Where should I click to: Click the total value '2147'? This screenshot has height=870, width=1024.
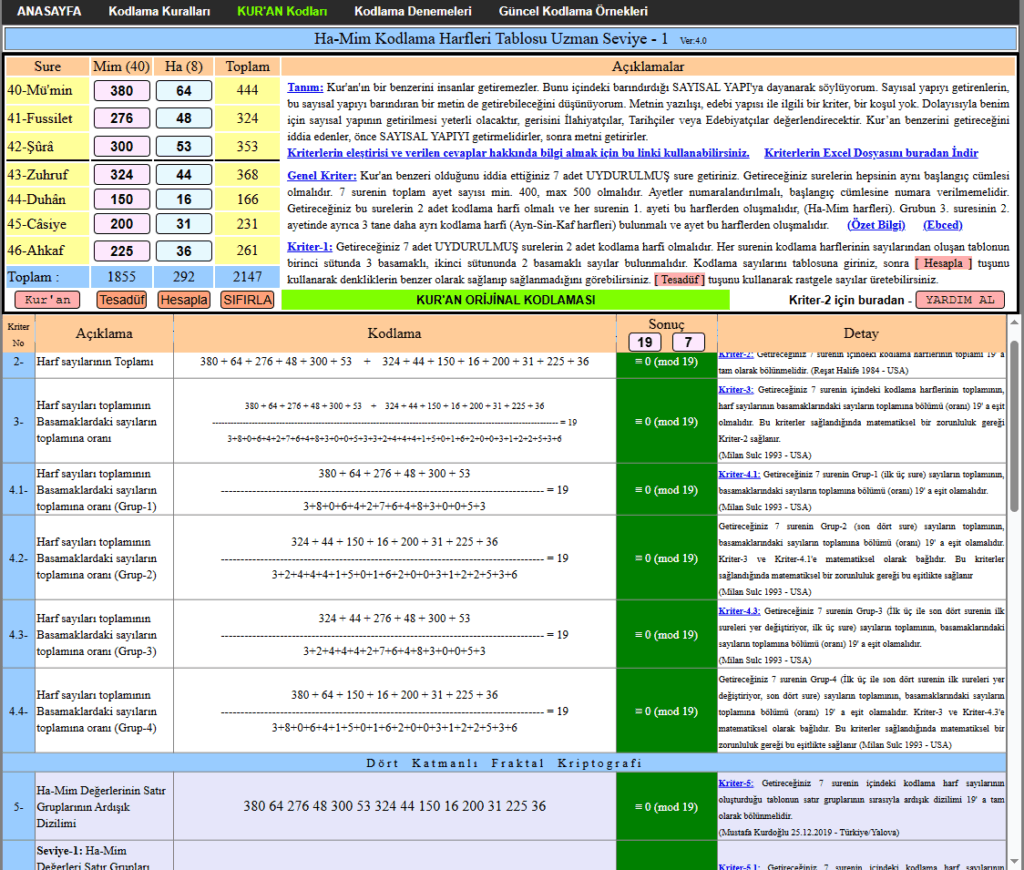click(248, 277)
